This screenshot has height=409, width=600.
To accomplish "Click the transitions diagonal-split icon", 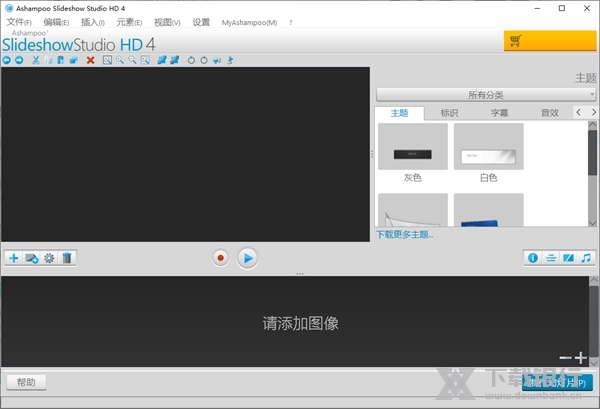I will pyautogui.click(x=569, y=258).
